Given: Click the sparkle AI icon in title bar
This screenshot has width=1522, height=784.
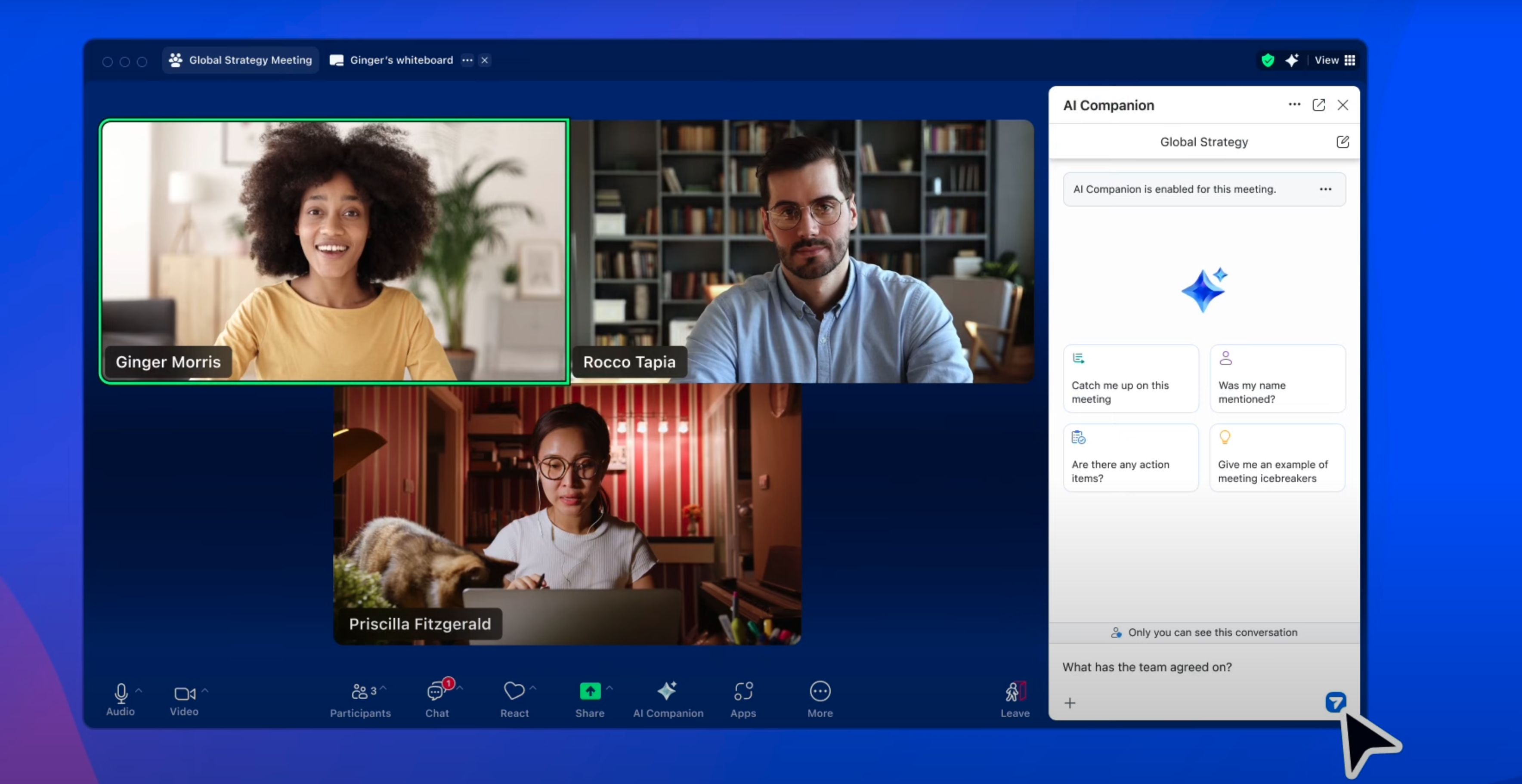Looking at the screenshot, I should tap(1292, 60).
